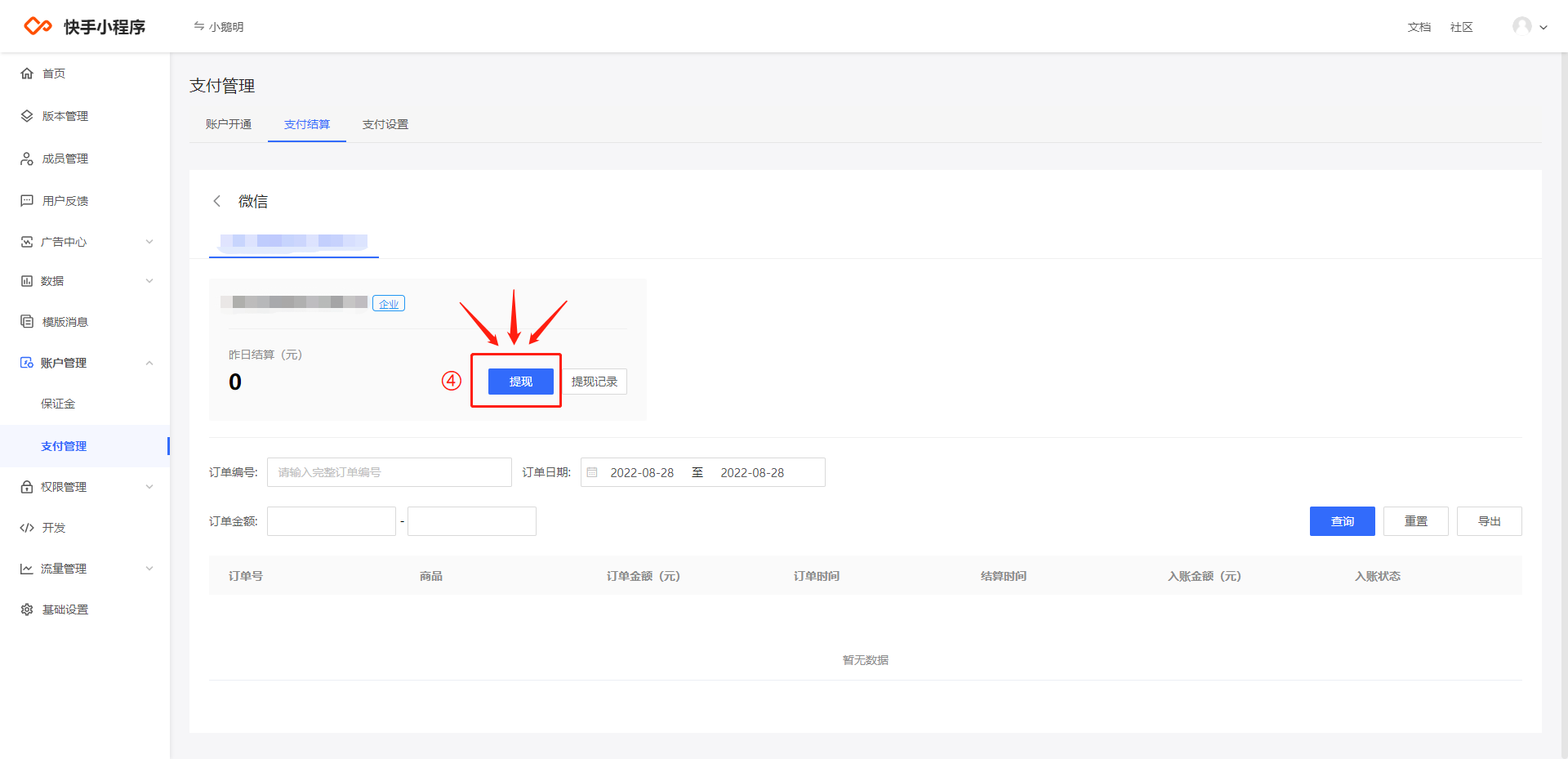1568x759 pixels.
Task: Expand the 权限管理 chevron
Action: tap(149, 487)
